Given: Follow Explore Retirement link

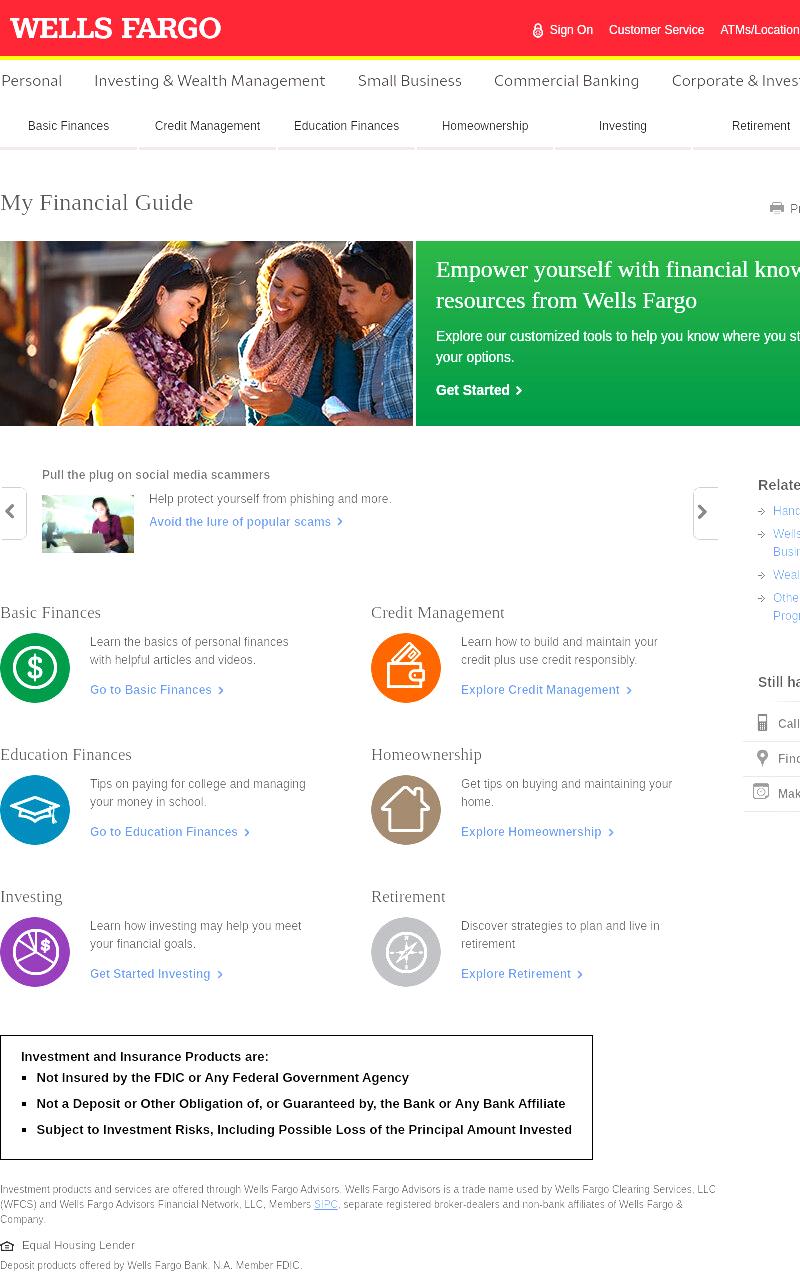Looking at the screenshot, I should [x=516, y=974].
